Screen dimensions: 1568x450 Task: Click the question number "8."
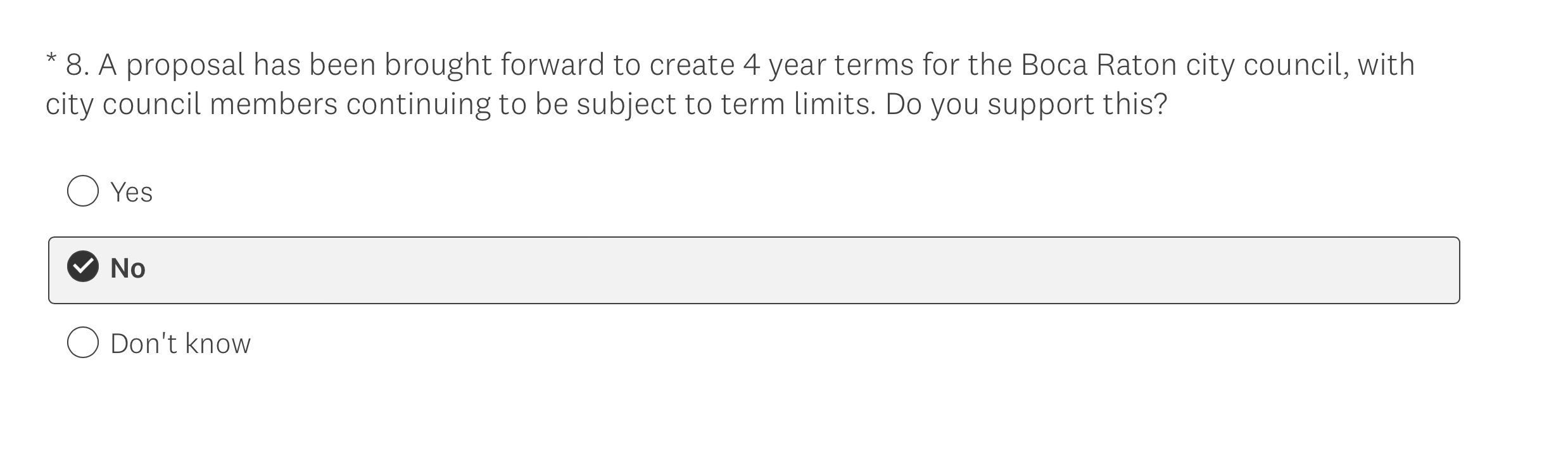pos(77,65)
